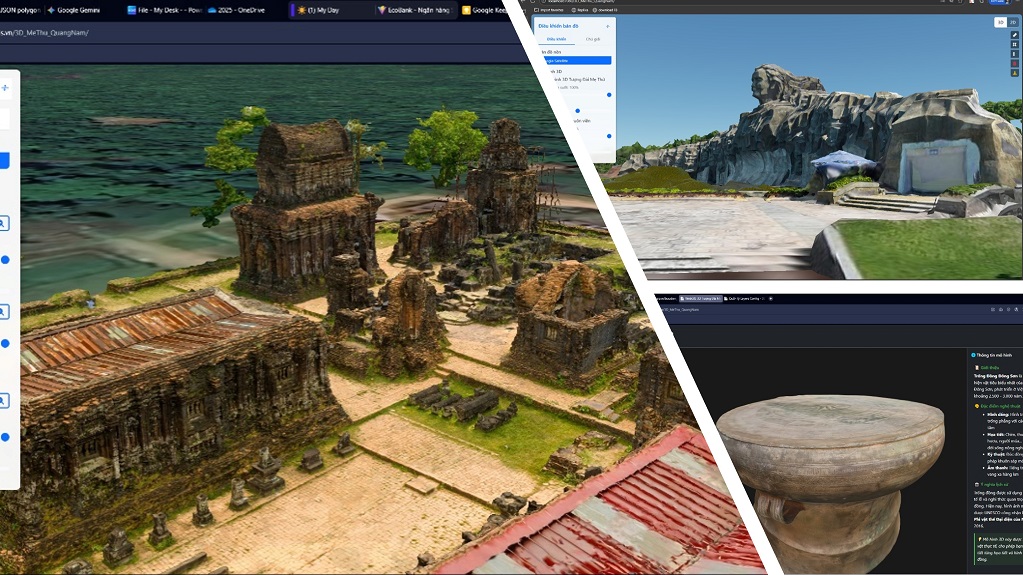Click the Giới thiệu section heading
This screenshot has width=1023, height=575.
click(x=988, y=367)
